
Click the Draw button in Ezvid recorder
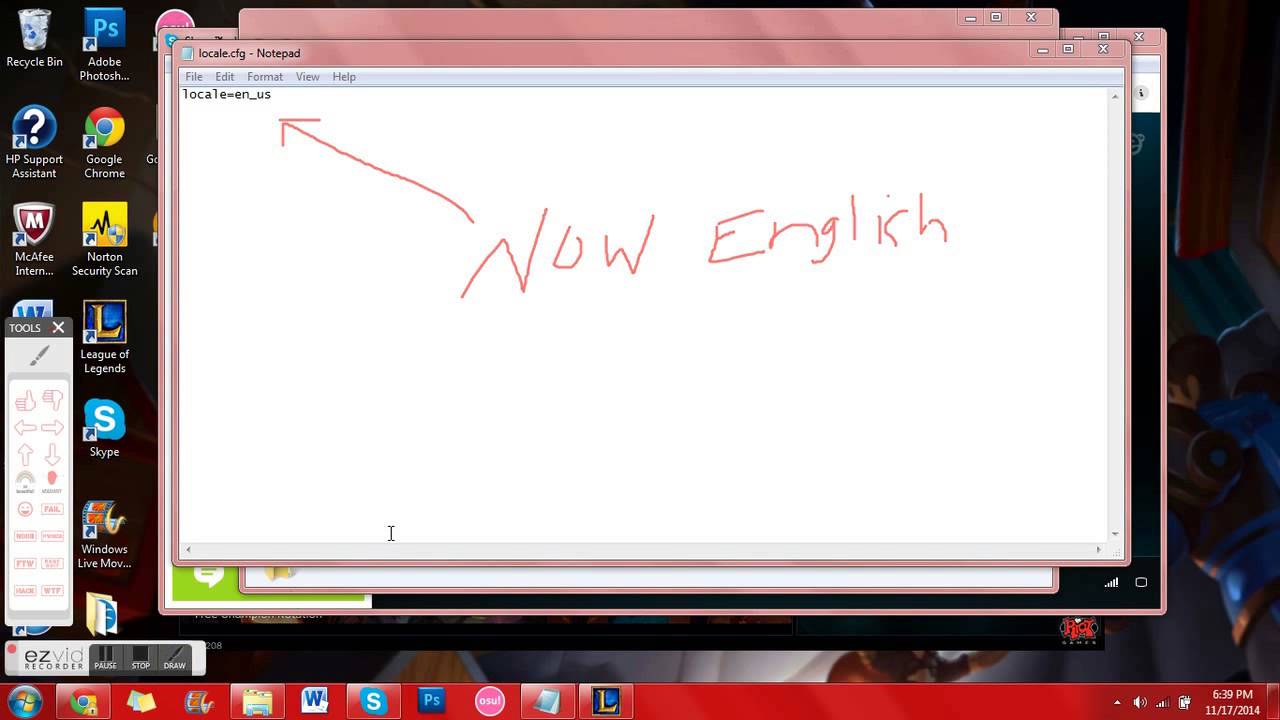coord(175,658)
